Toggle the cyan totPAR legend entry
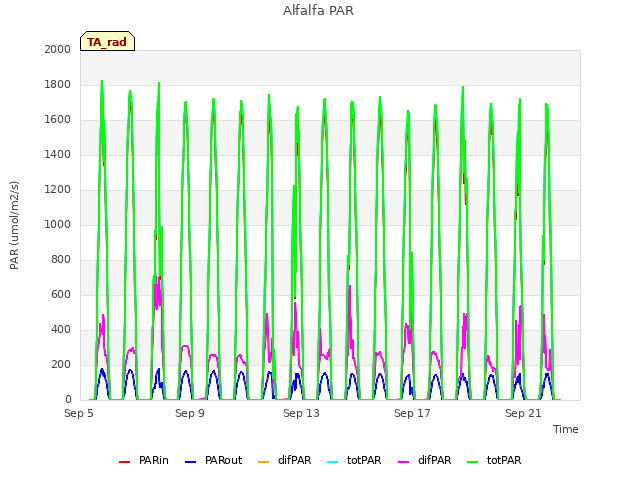Screen dimensions: 640x480 point(354,460)
